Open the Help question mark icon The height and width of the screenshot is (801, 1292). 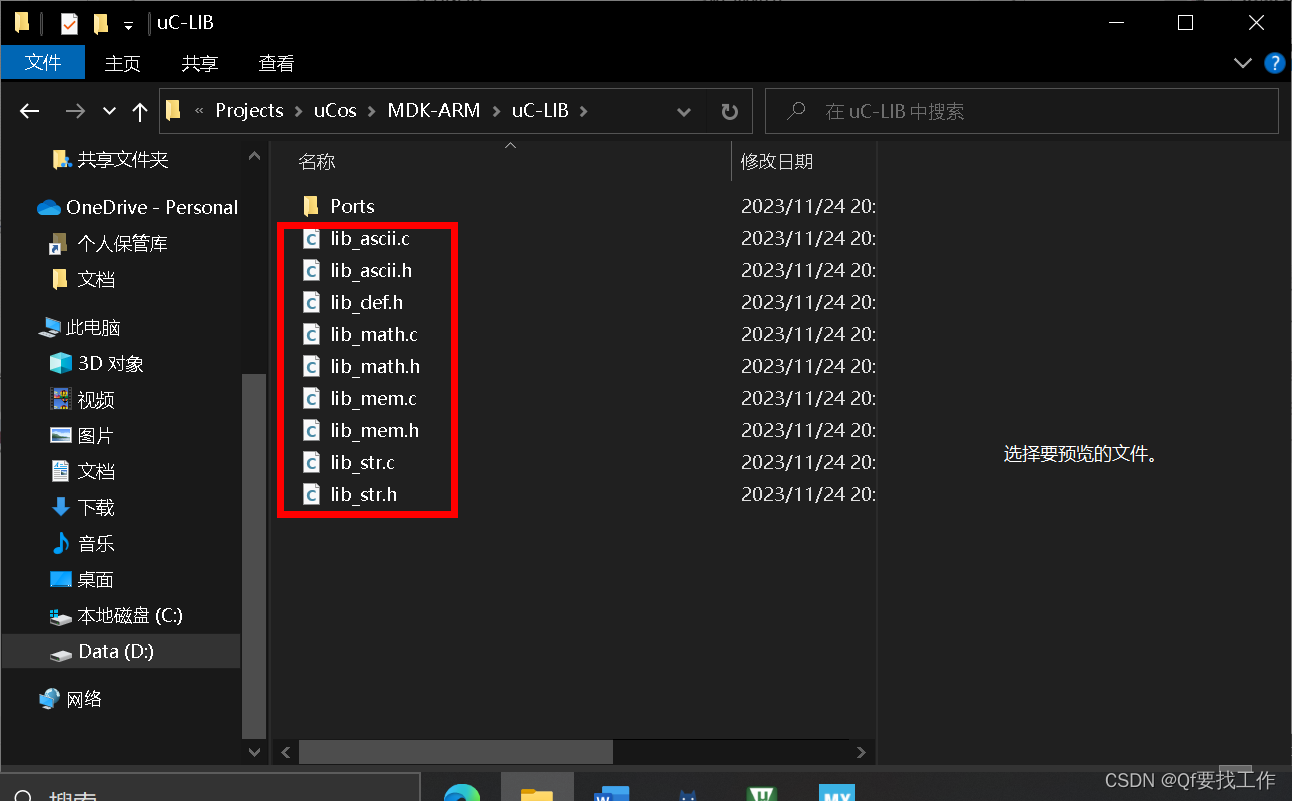click(x=1274, y=63)
